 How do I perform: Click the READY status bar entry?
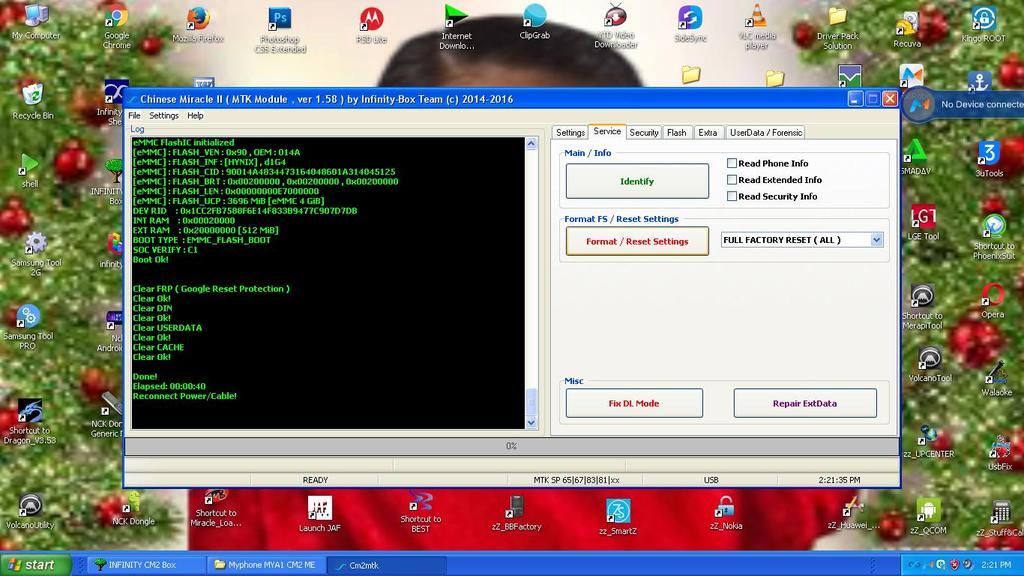315,480
